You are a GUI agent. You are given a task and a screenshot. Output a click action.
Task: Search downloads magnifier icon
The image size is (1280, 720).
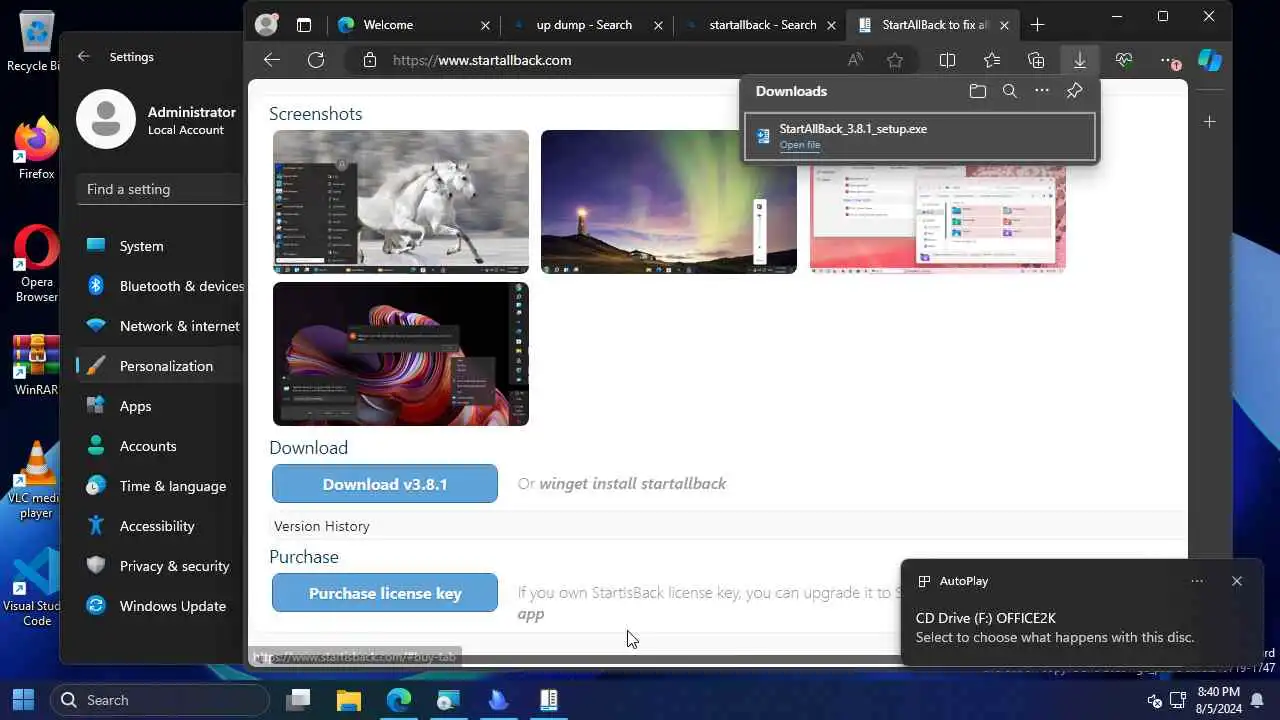click(x=1010, y=91)
